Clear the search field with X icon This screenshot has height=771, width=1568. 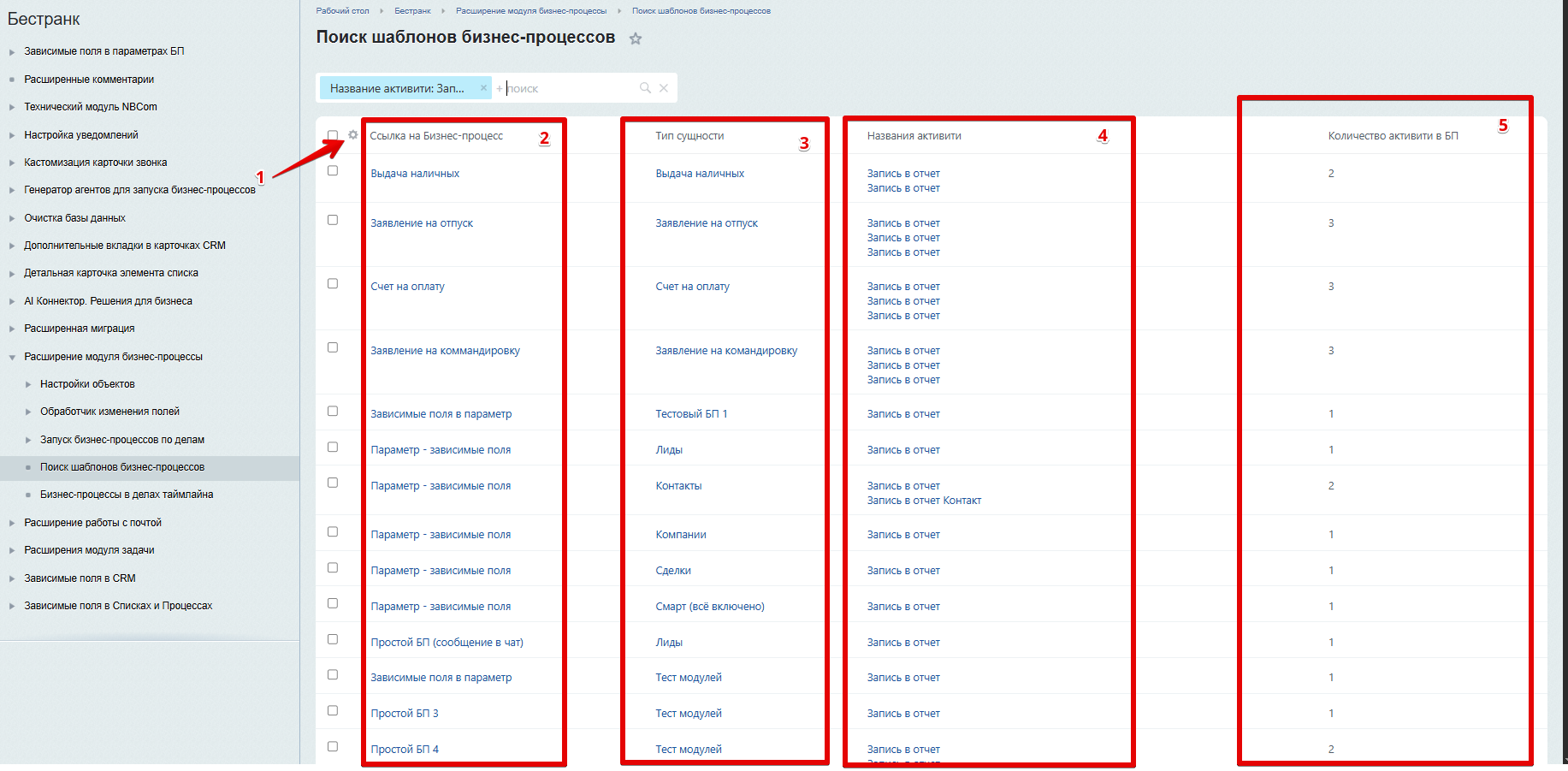point(664,88)
